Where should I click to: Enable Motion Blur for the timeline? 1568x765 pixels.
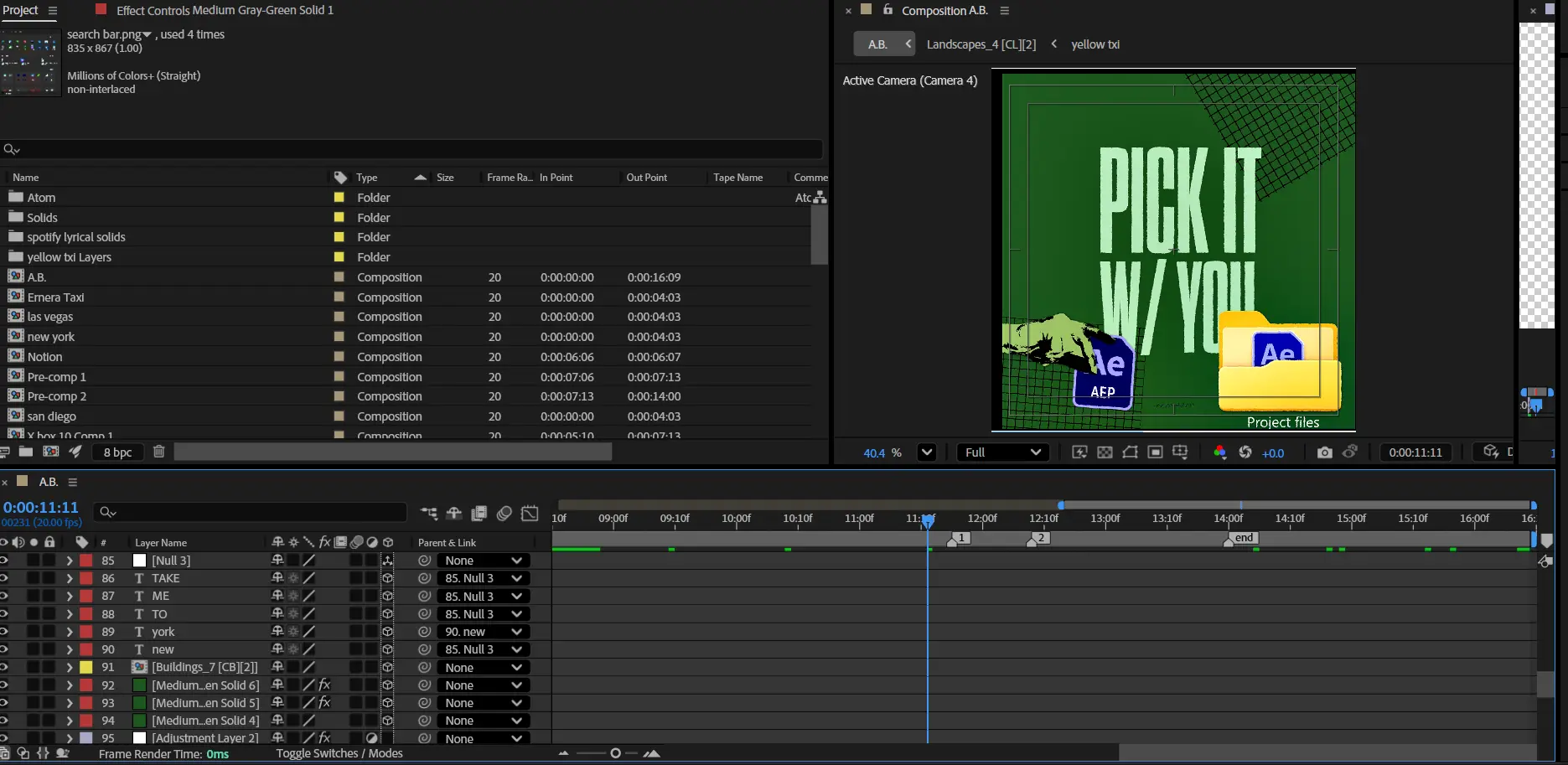[505, 514]
